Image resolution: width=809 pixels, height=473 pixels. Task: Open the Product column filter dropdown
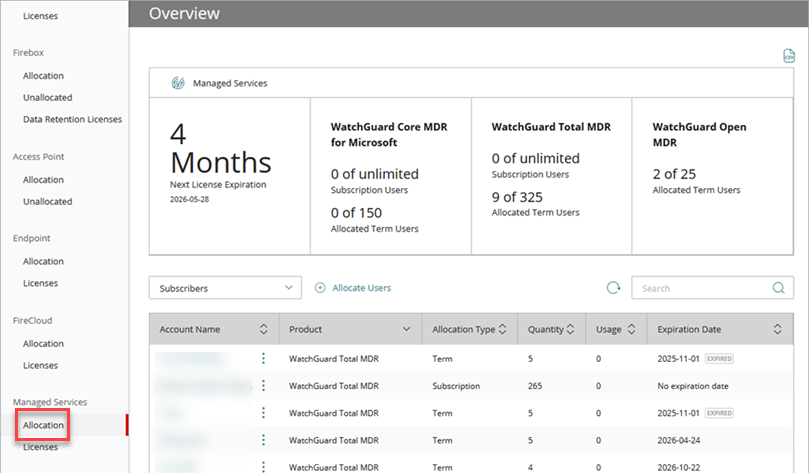click(406, 329)
